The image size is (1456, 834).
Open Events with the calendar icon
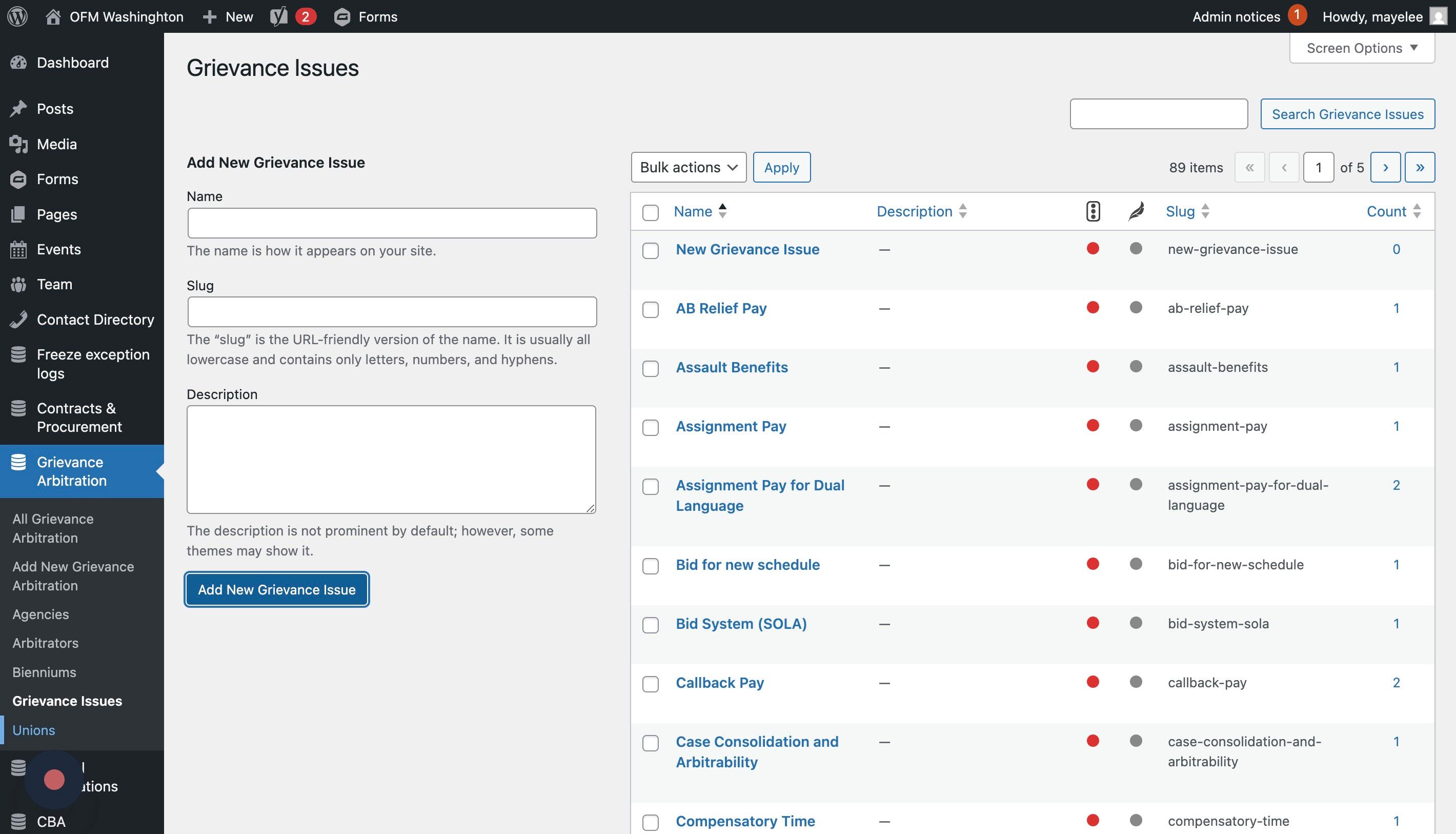tap(18, 249)
